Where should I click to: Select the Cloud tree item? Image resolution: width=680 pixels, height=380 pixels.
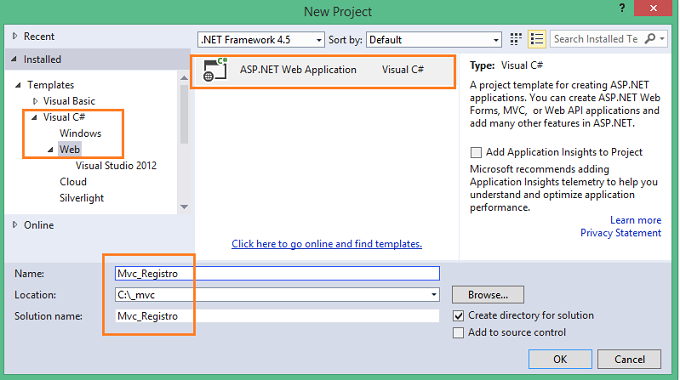coord(73,182)
